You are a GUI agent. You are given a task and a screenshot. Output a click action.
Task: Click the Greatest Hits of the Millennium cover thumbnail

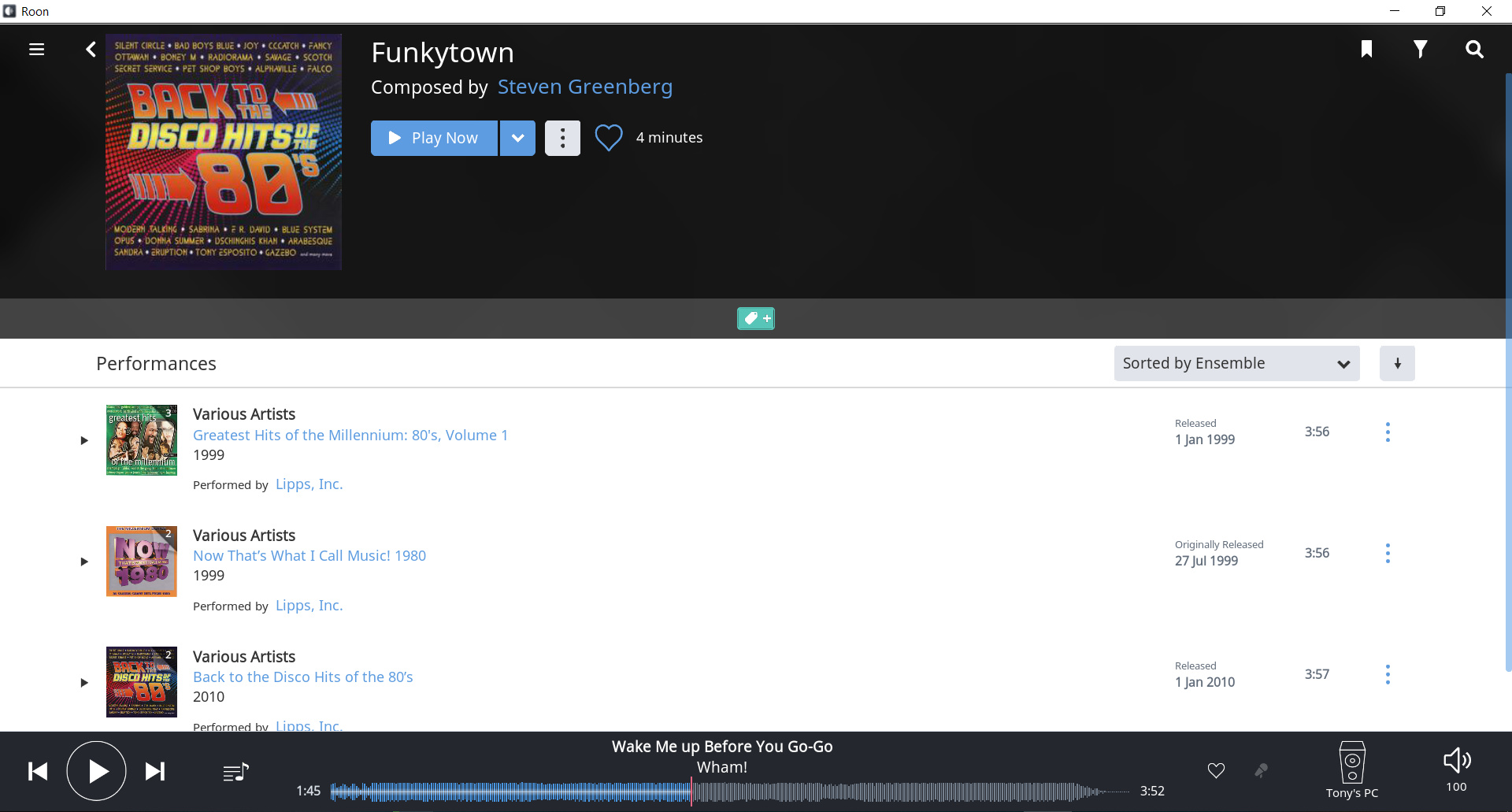(x=142, y=440)
